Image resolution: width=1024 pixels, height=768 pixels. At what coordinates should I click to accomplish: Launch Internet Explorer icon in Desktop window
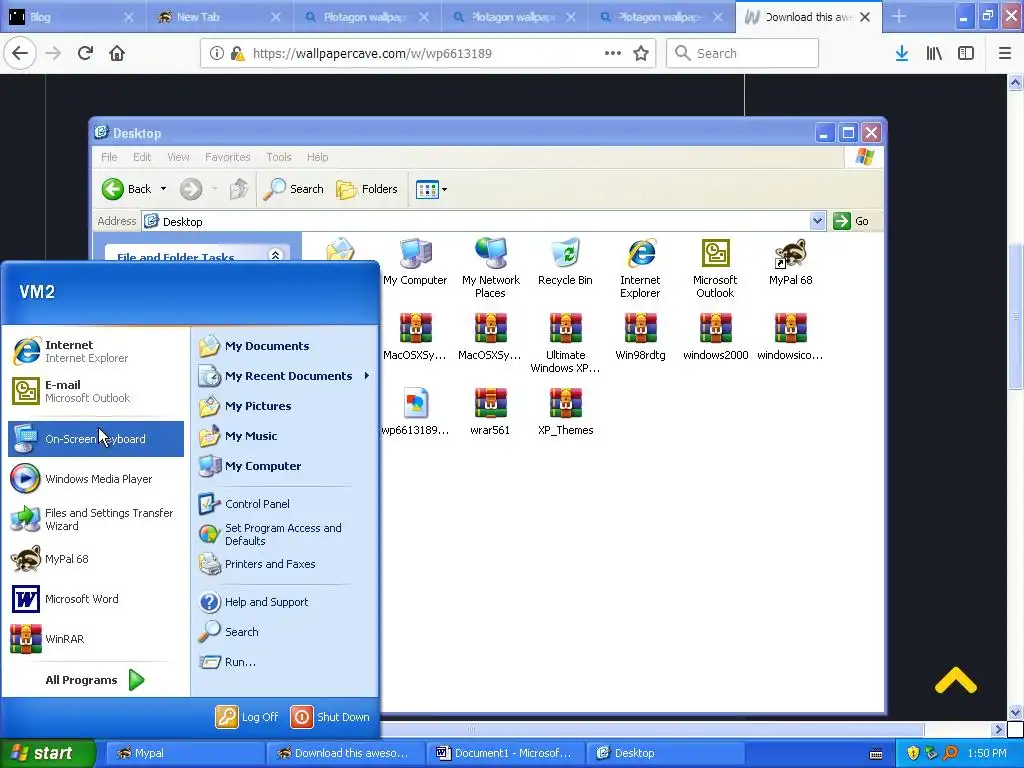(x=640, y=268)
